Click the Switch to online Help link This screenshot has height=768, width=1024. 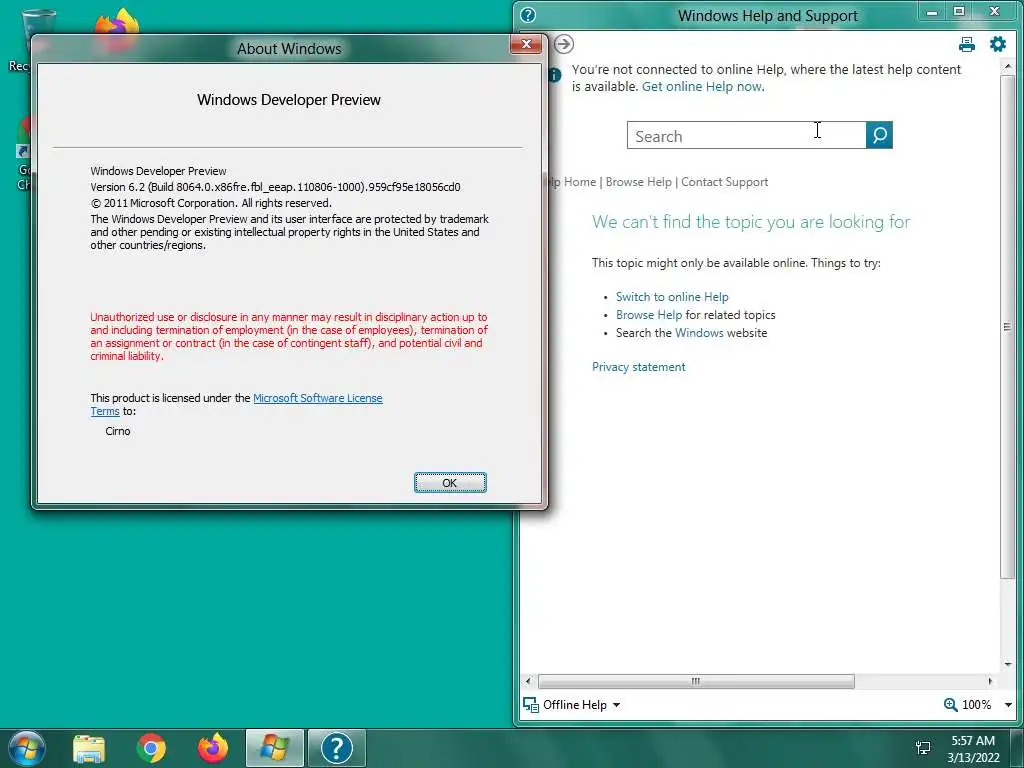672,296
